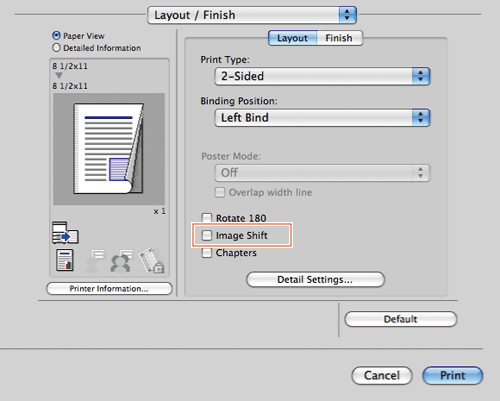500x401 pixels.
Task: Toggle the Overlap width line checkbox
Action: click(220, 192)
